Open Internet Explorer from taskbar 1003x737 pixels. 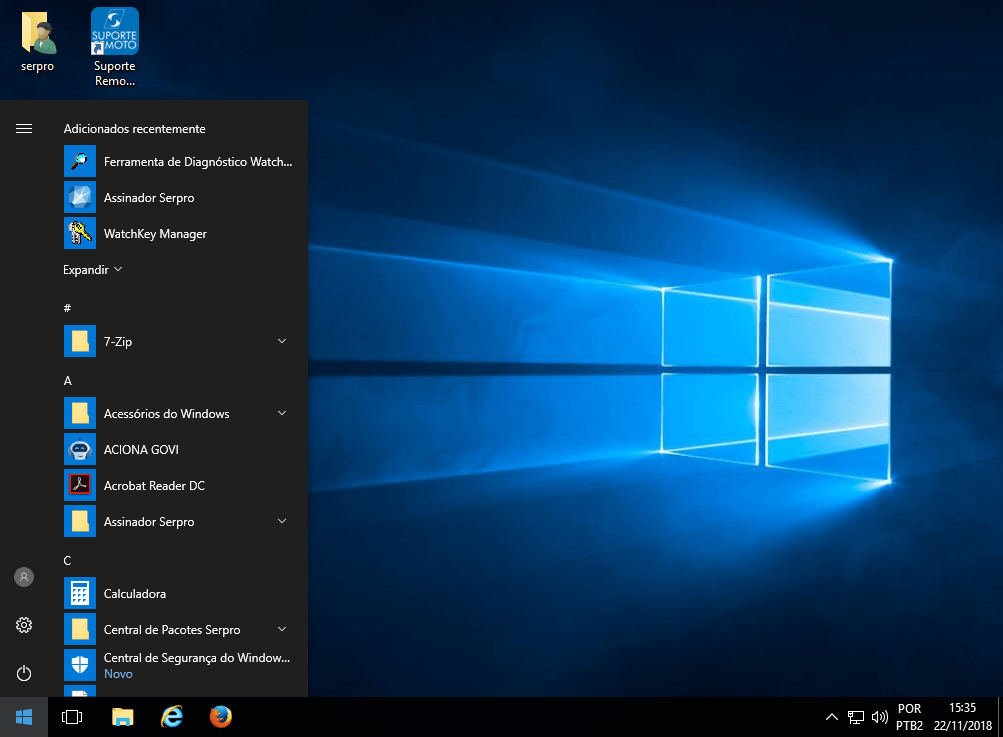coord(172,717)
